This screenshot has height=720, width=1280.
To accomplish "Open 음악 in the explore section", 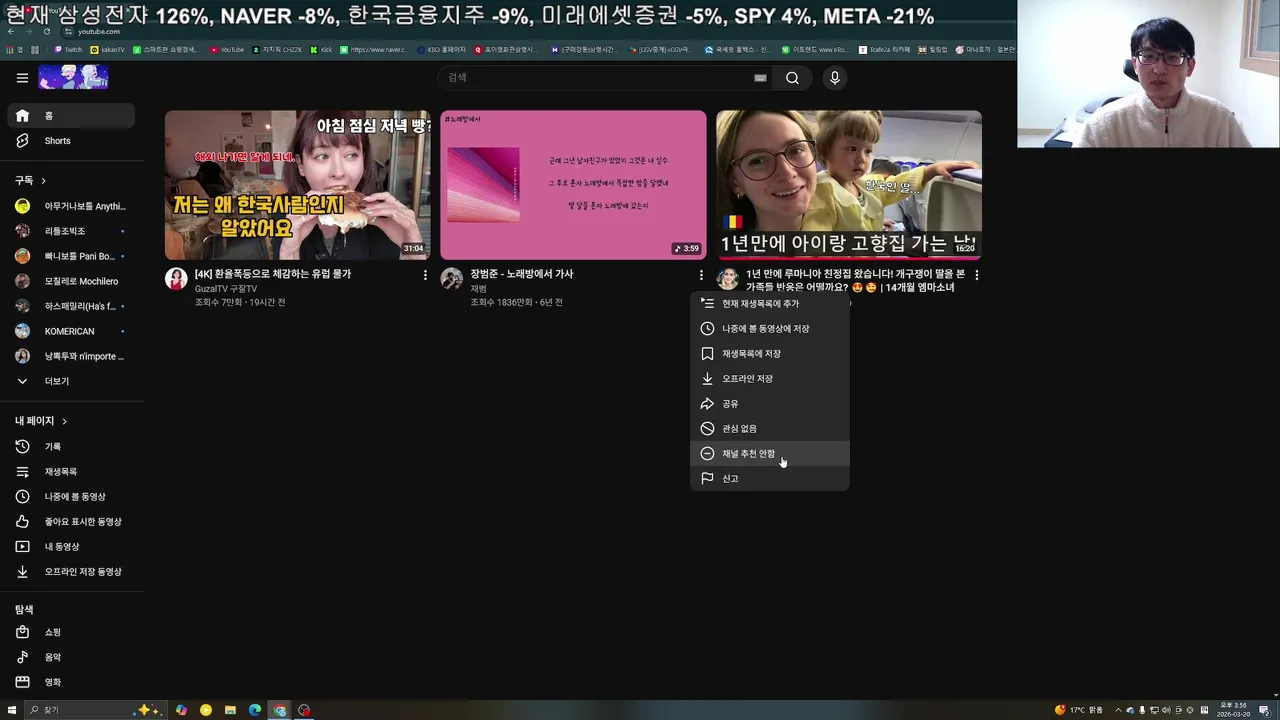I will tap(70, 657).
